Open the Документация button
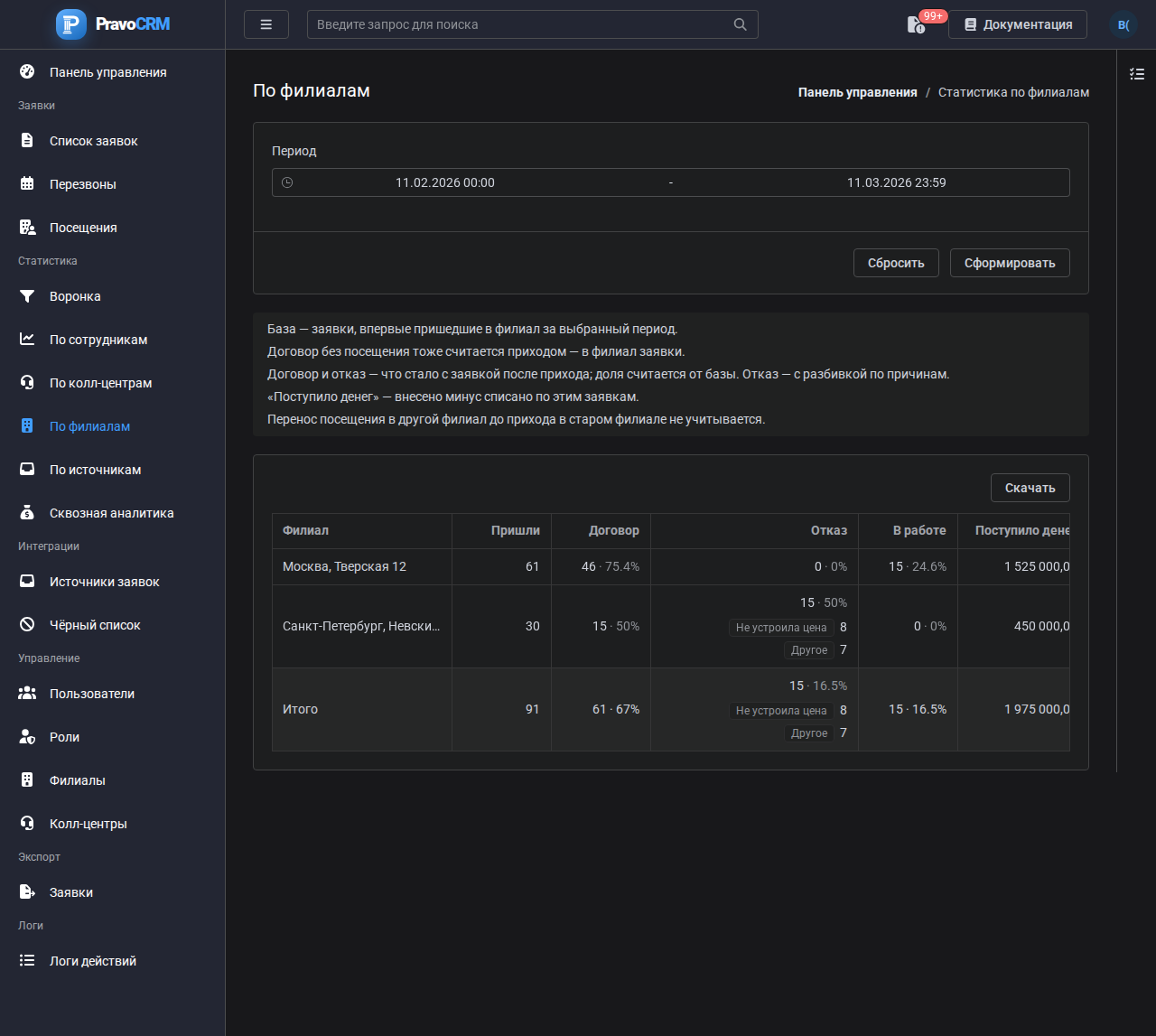 pyautogui.click(x=1018, y=24)
